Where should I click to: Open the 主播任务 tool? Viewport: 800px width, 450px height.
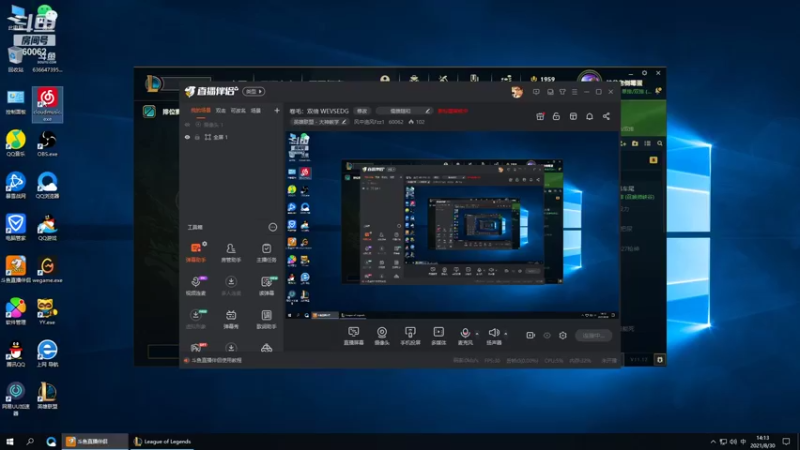pos(266,253)
